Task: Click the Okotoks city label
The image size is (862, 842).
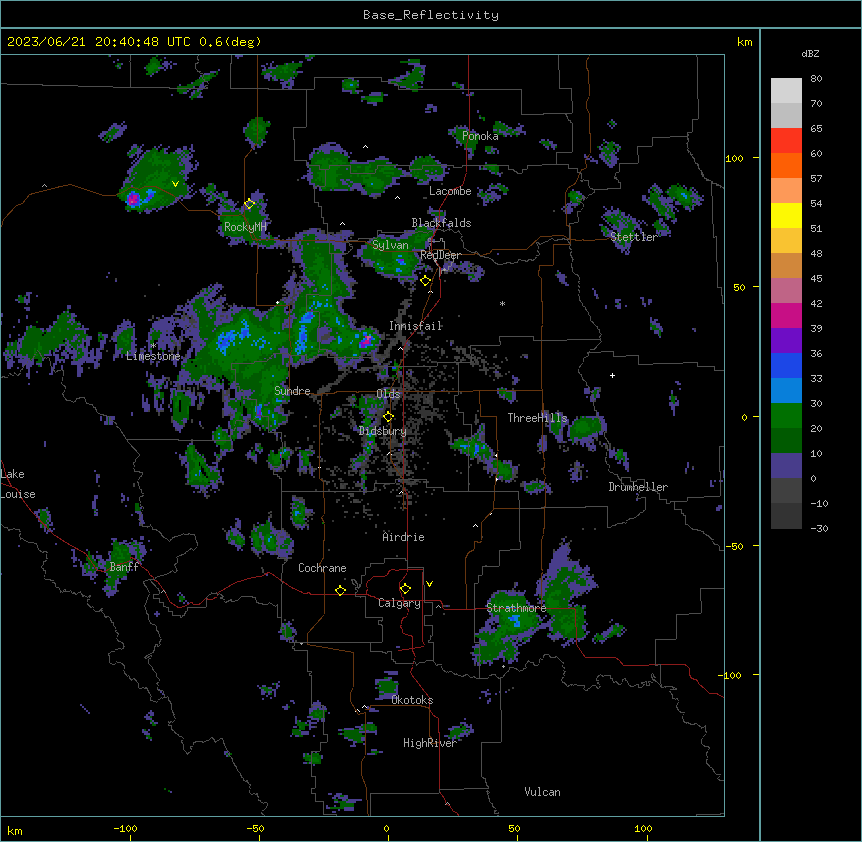Action: coord(412,700)
